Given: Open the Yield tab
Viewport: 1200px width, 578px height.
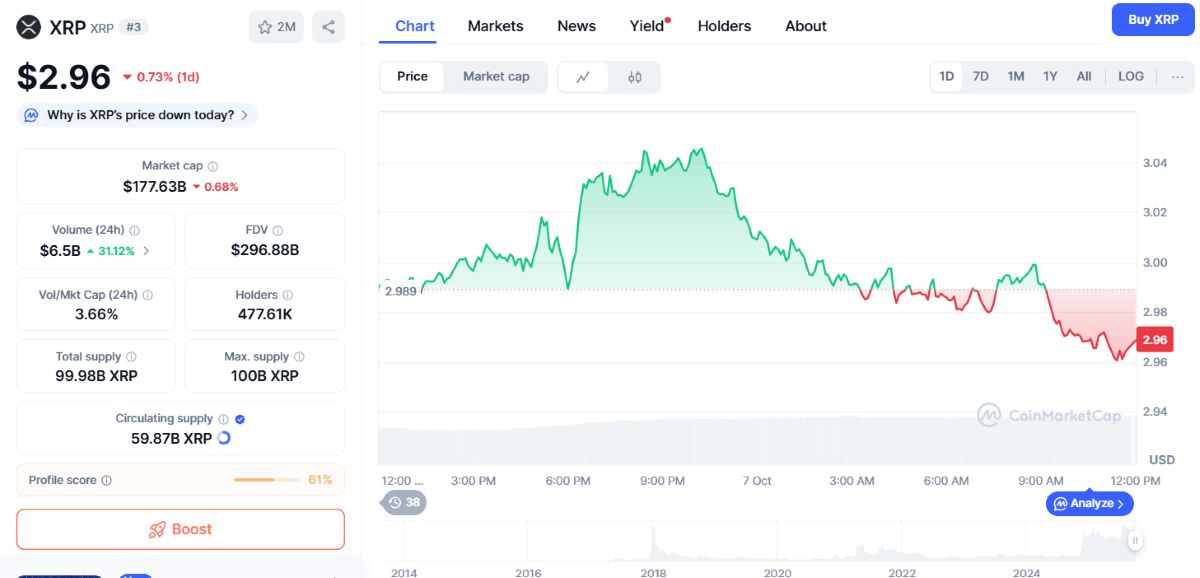Looking at the screenshot, I should [647, 26].
